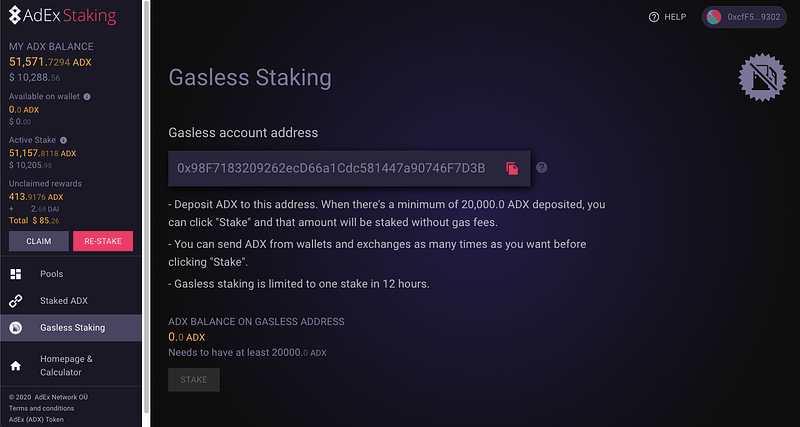Click the Pools grid icon in sidebar
The height and width of the screenshot is (427, 800).
[16, 274]
